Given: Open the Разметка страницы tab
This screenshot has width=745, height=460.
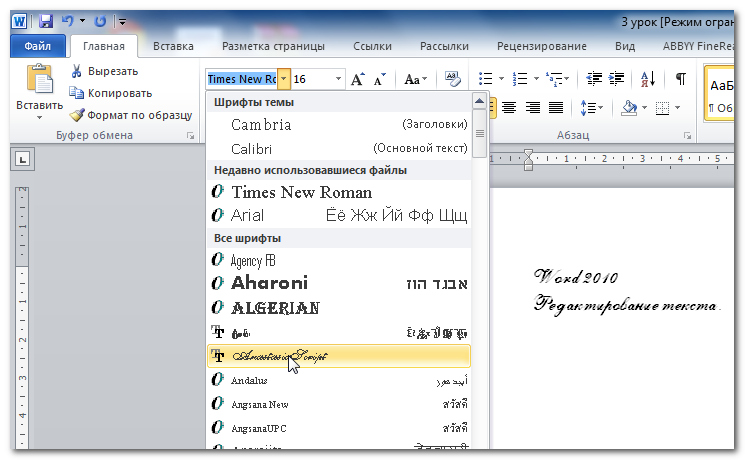Looking at the screenshot, I should (x=273, y=46).
